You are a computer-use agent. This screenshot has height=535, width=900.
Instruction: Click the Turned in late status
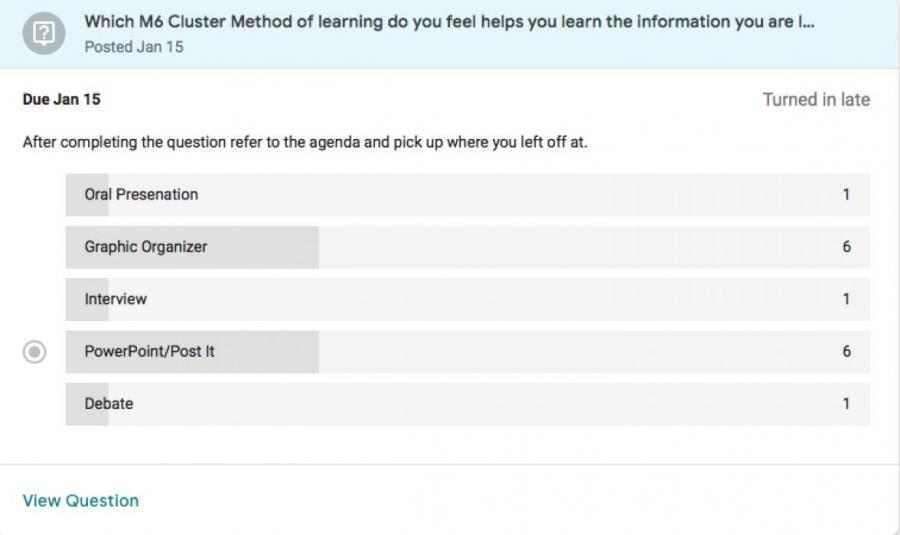pyautogui.click(x=816, y=100)
